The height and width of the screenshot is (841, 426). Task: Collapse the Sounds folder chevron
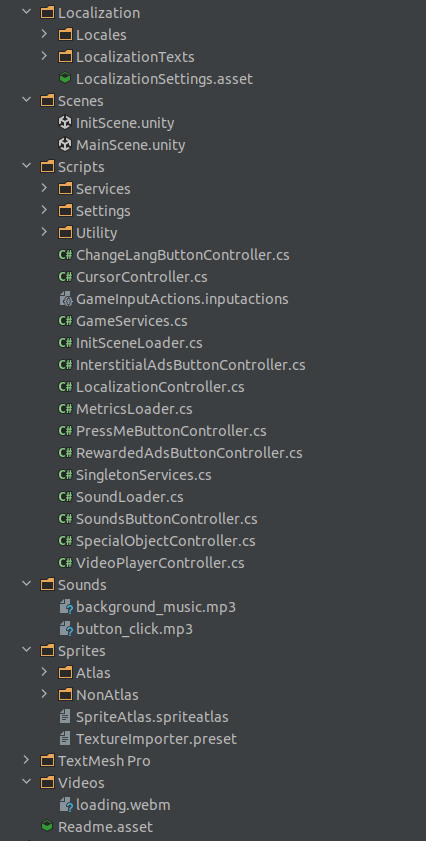(x=27, y=584)
